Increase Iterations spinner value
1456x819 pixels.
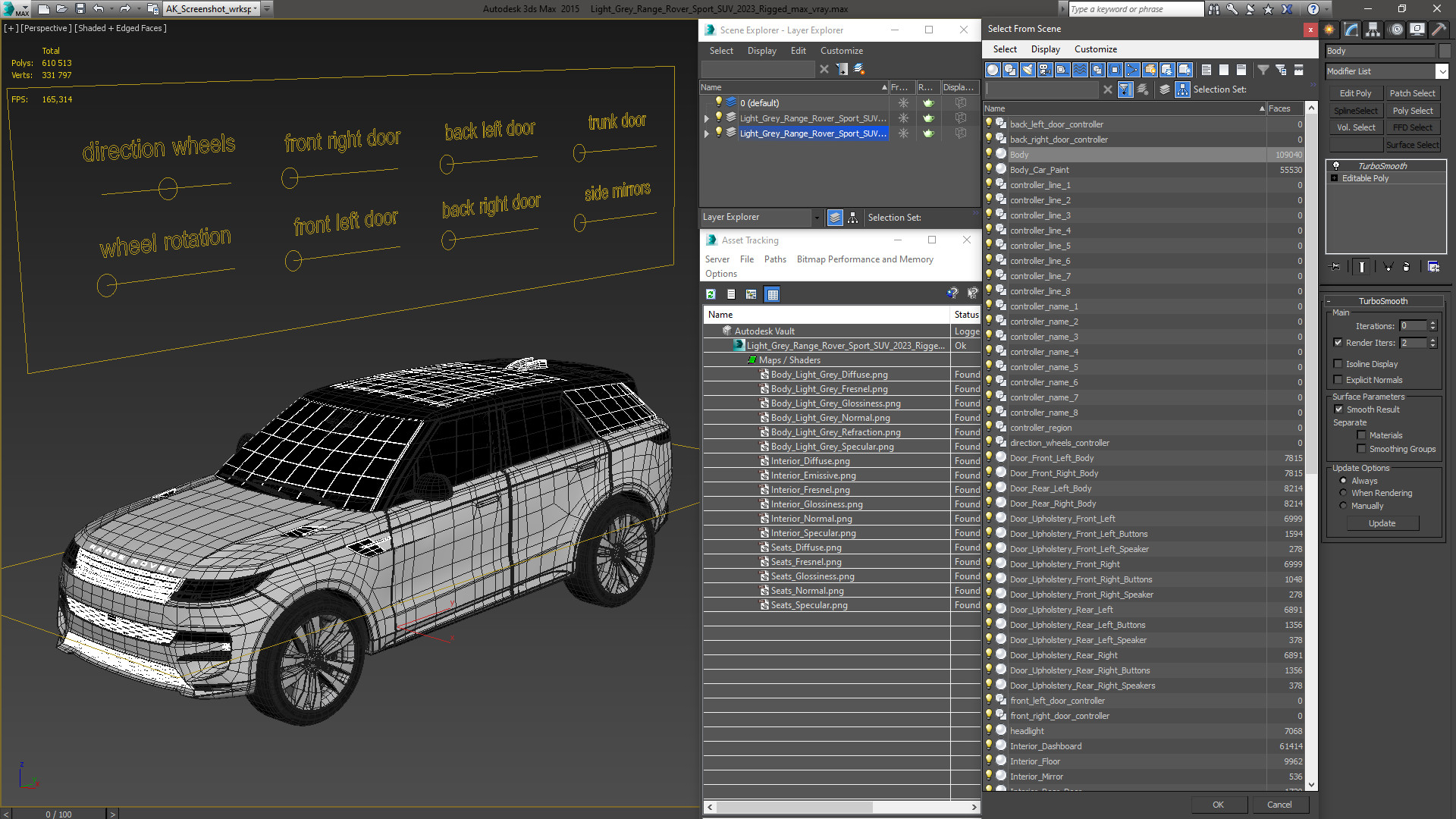pos(1433,323)
